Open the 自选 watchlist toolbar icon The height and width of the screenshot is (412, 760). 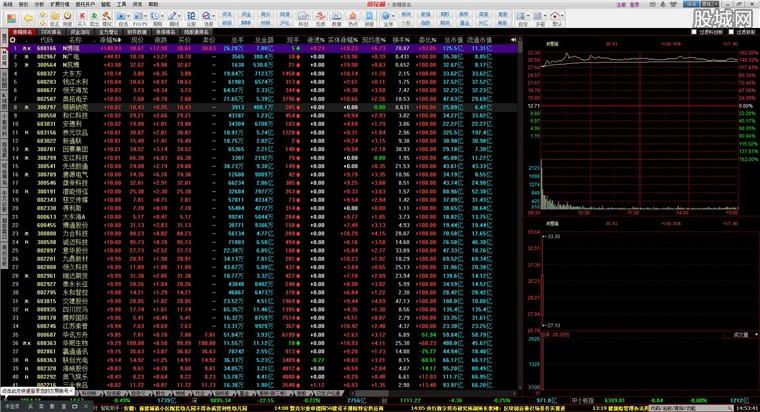click(121, 18)
